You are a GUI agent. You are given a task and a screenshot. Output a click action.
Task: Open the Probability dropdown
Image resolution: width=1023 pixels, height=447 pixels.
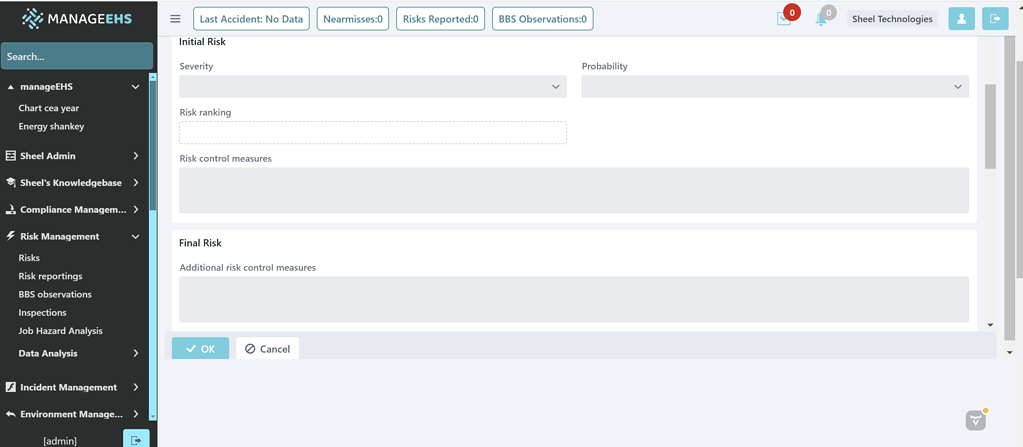(775, 87)
